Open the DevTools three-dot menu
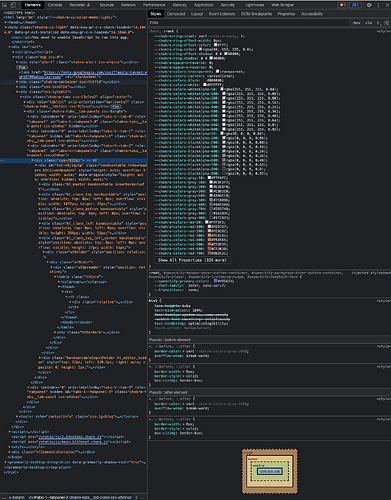 pos(378,5)
